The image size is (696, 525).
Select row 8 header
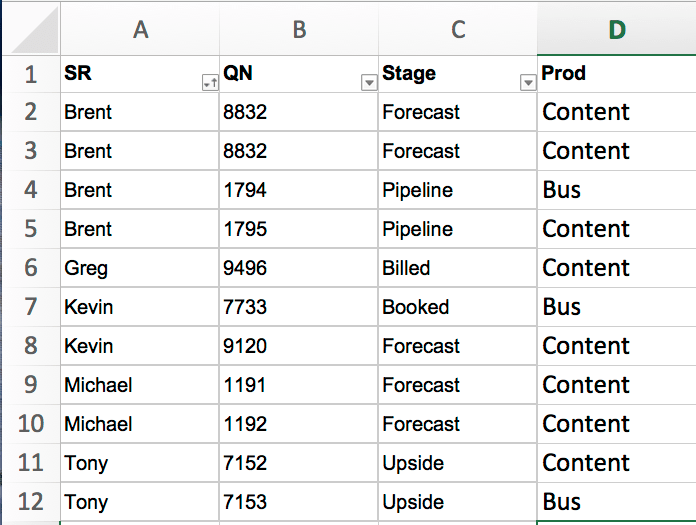pyautogui.click(x=31, y=346)
